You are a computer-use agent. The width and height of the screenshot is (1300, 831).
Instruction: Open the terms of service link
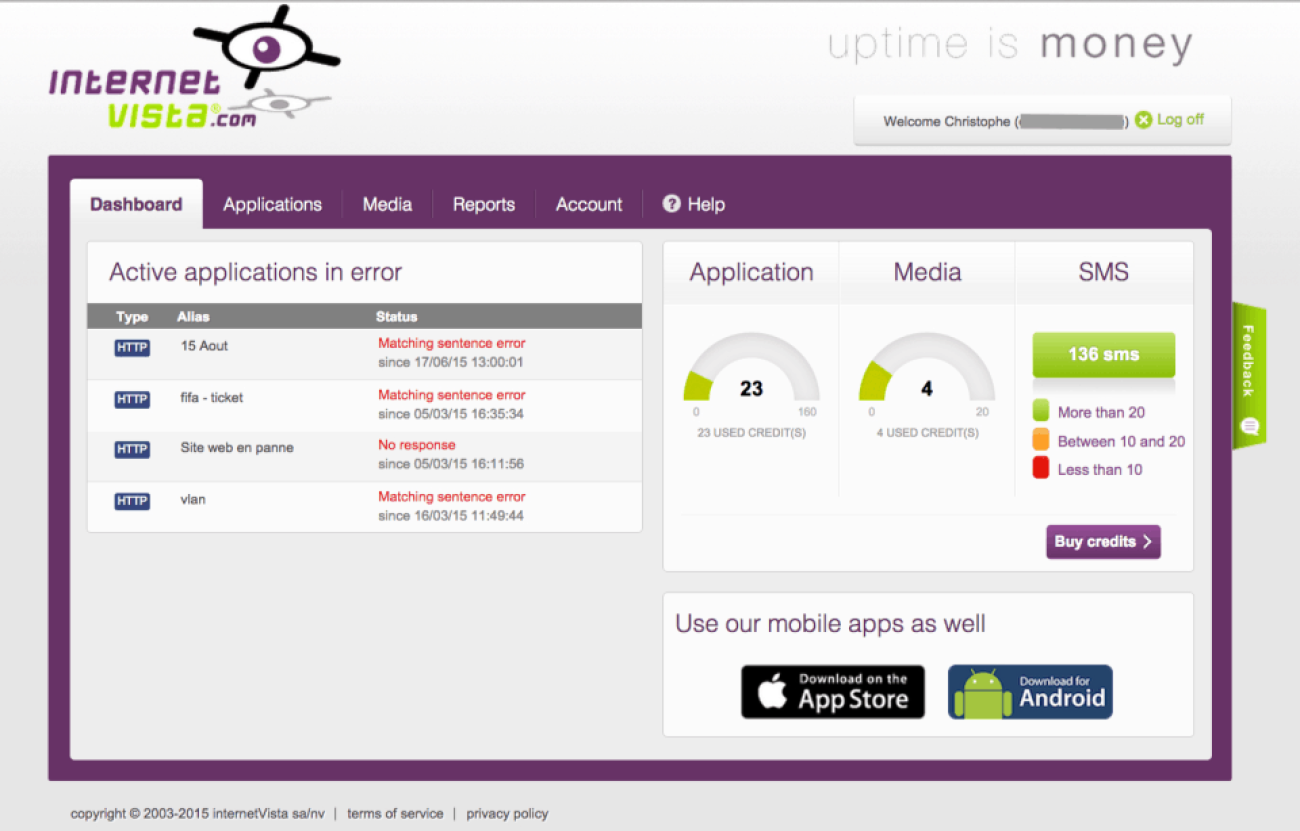pyautogui.click(x=395, y=813)
